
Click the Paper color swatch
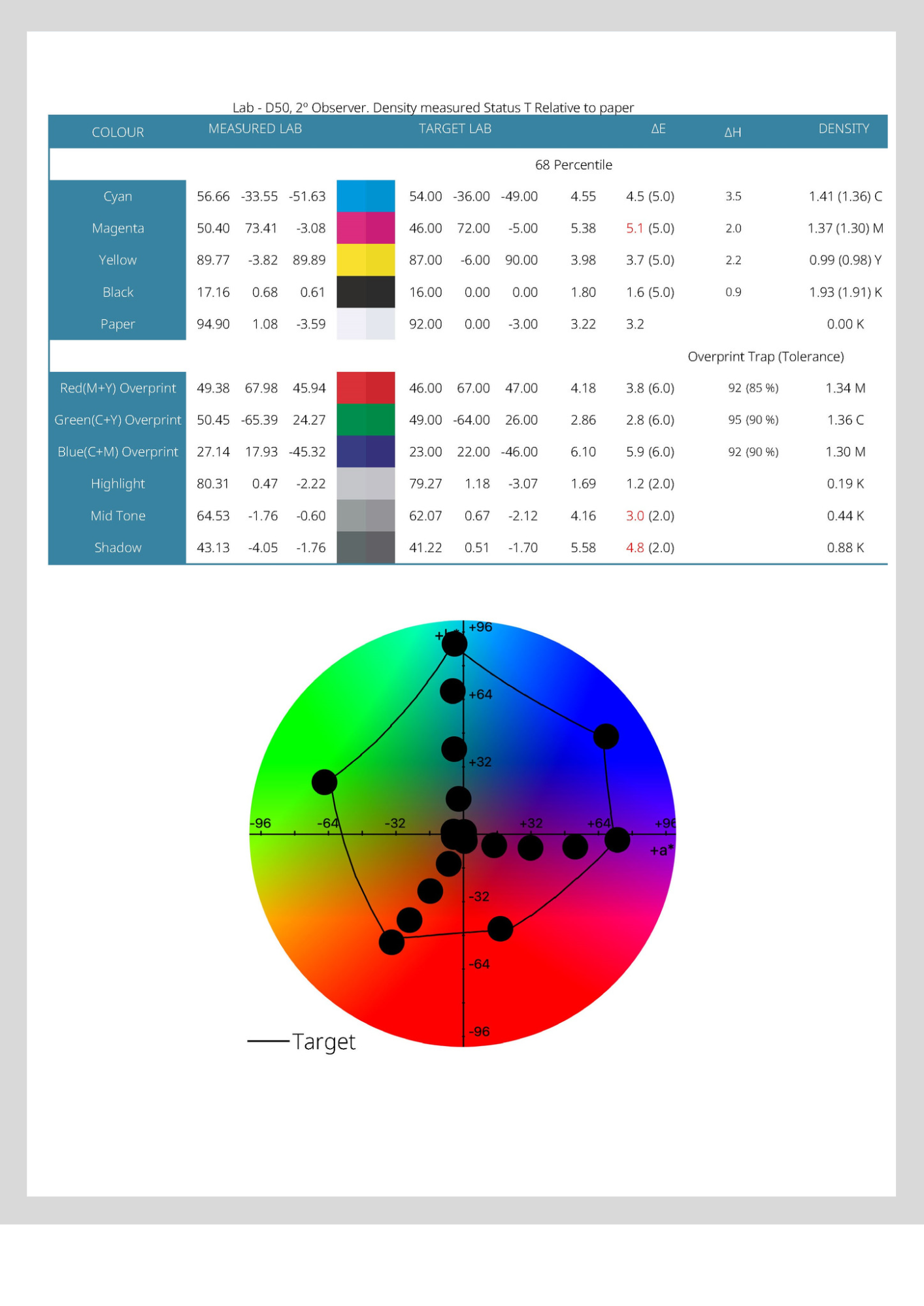pos(365,324)
